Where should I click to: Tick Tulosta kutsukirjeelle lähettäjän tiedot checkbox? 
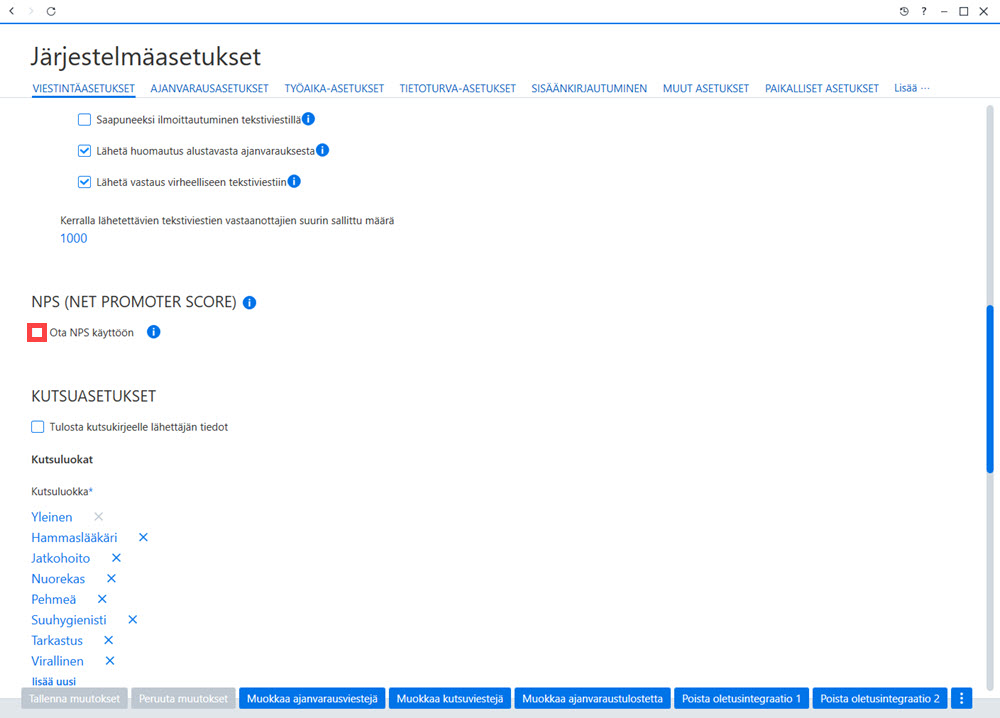tap(38, 427)
